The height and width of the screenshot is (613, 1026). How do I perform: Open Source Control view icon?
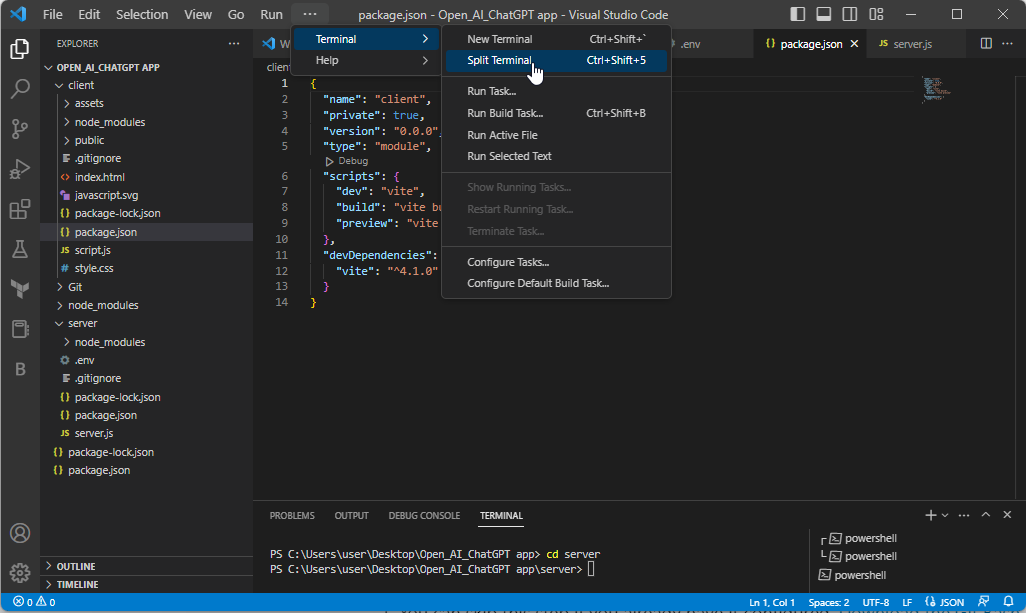point(20,129)
